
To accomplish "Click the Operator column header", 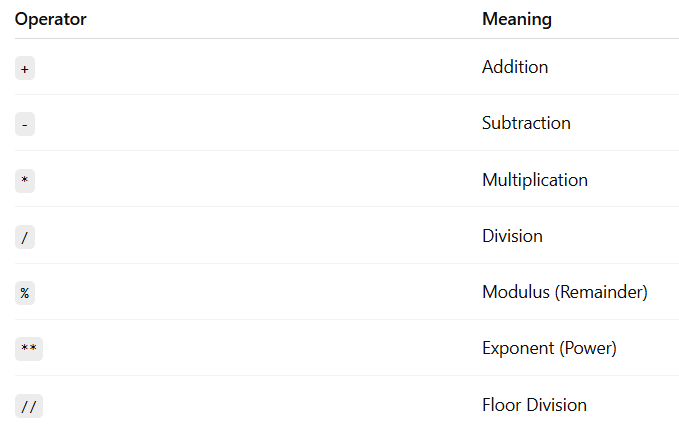I will (x=51, y=19).
